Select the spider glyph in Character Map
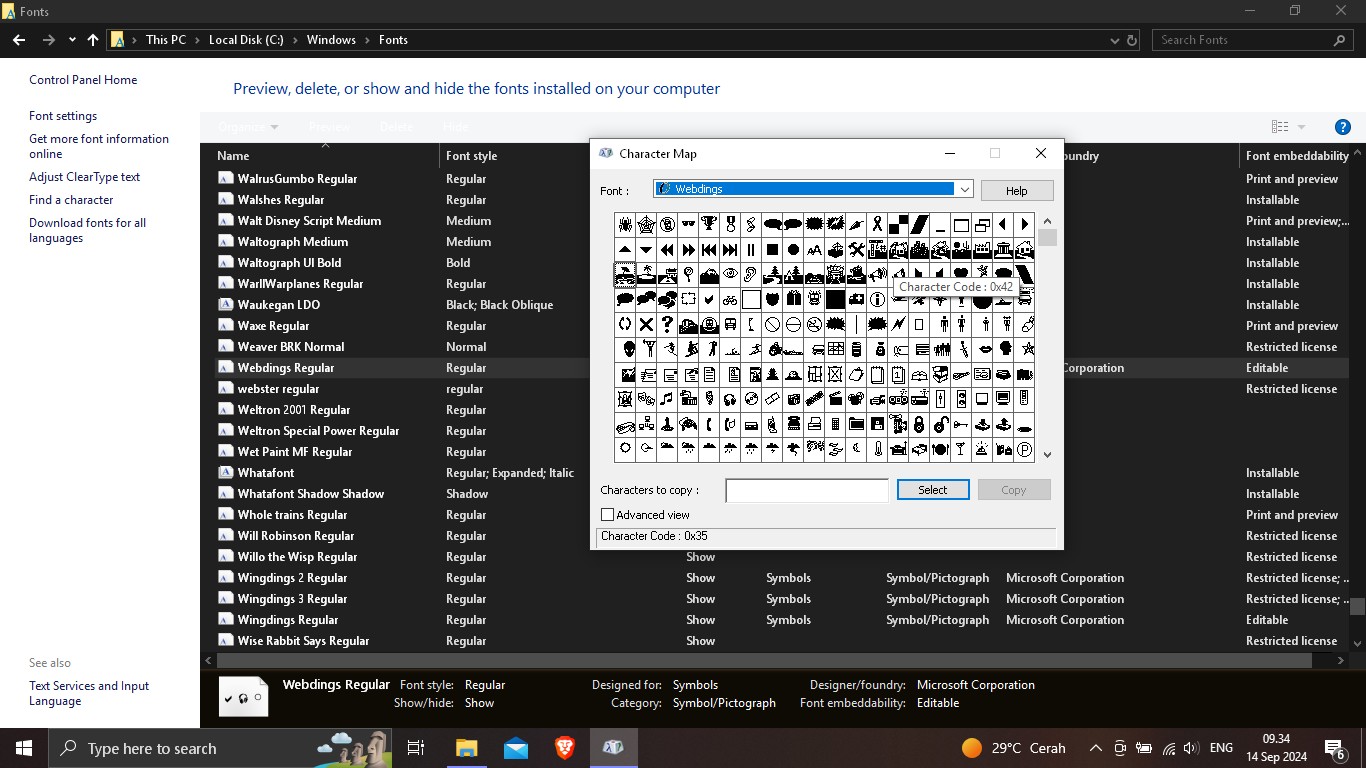This screenshot has height=768, width=1366. click(x=625, y=224)
